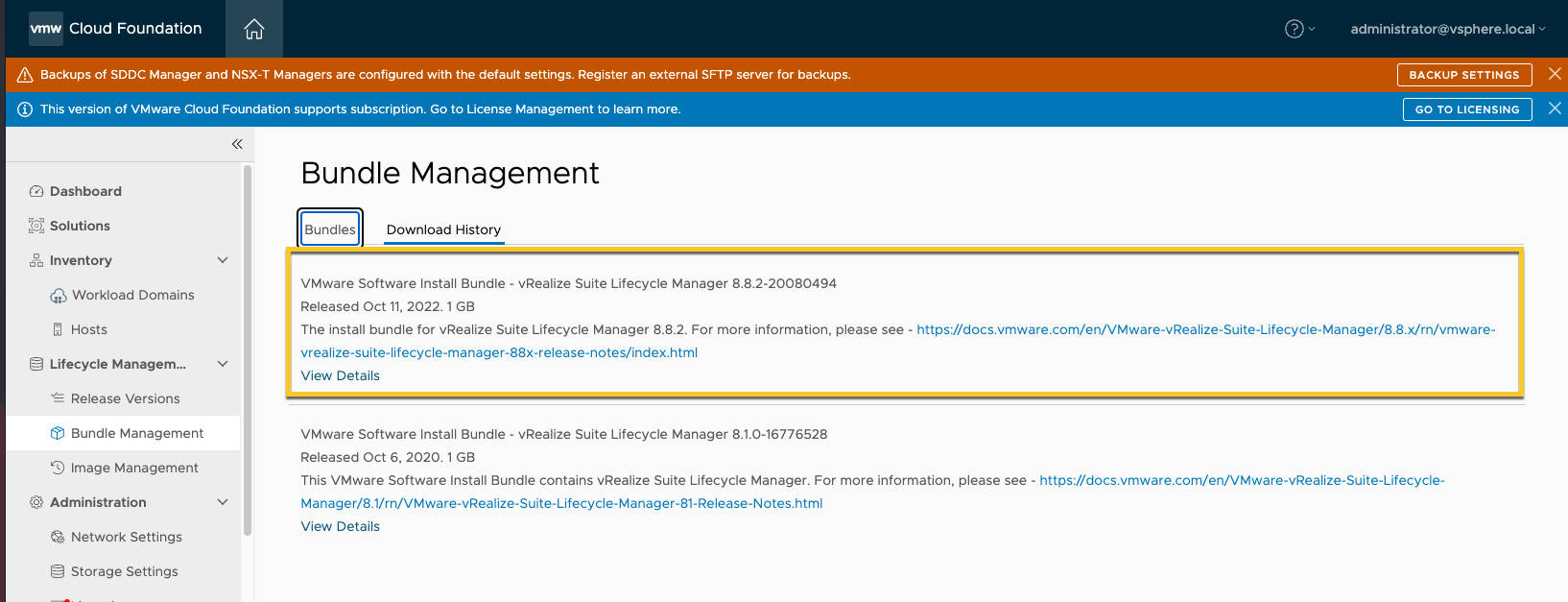Click the Lifecycle Management icon
The height and width of the screenshot is (602, 1568).
pos(36,364)
